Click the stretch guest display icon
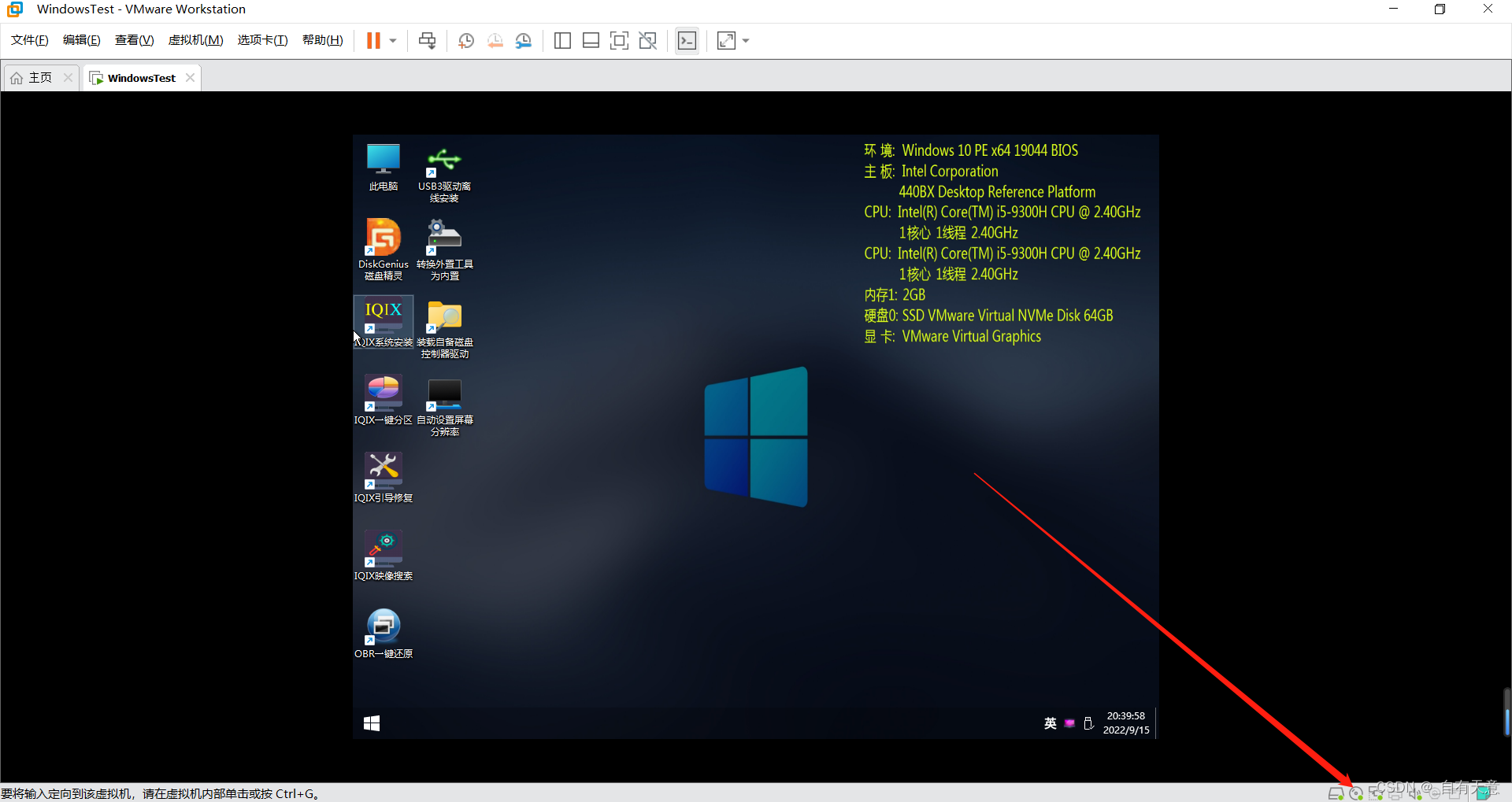This screenshot has height=802, width=1512. [x=726, y=40]
